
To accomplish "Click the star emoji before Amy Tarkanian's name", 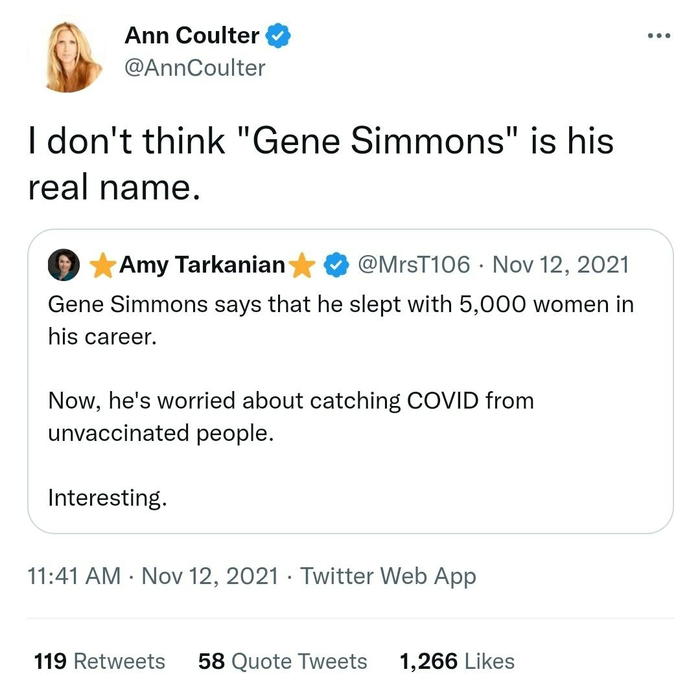I will pyautogui.click(x=103, y=266).
